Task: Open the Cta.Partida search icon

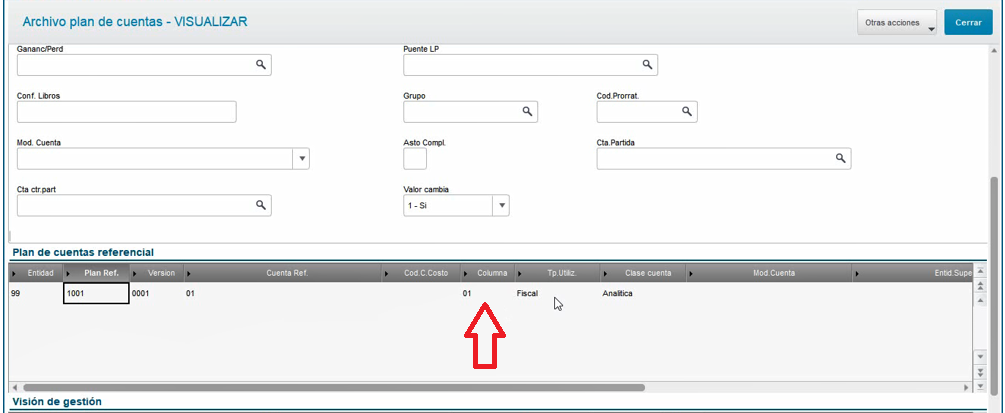Action: 840,158
